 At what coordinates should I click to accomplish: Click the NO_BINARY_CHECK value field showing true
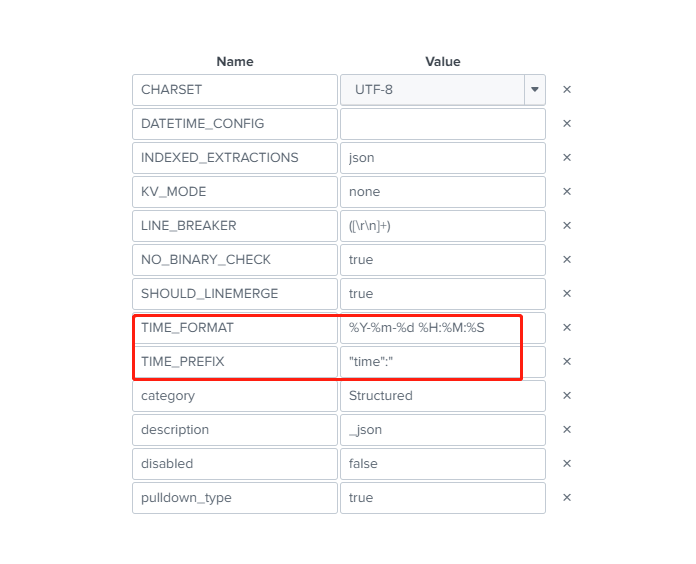442,260
